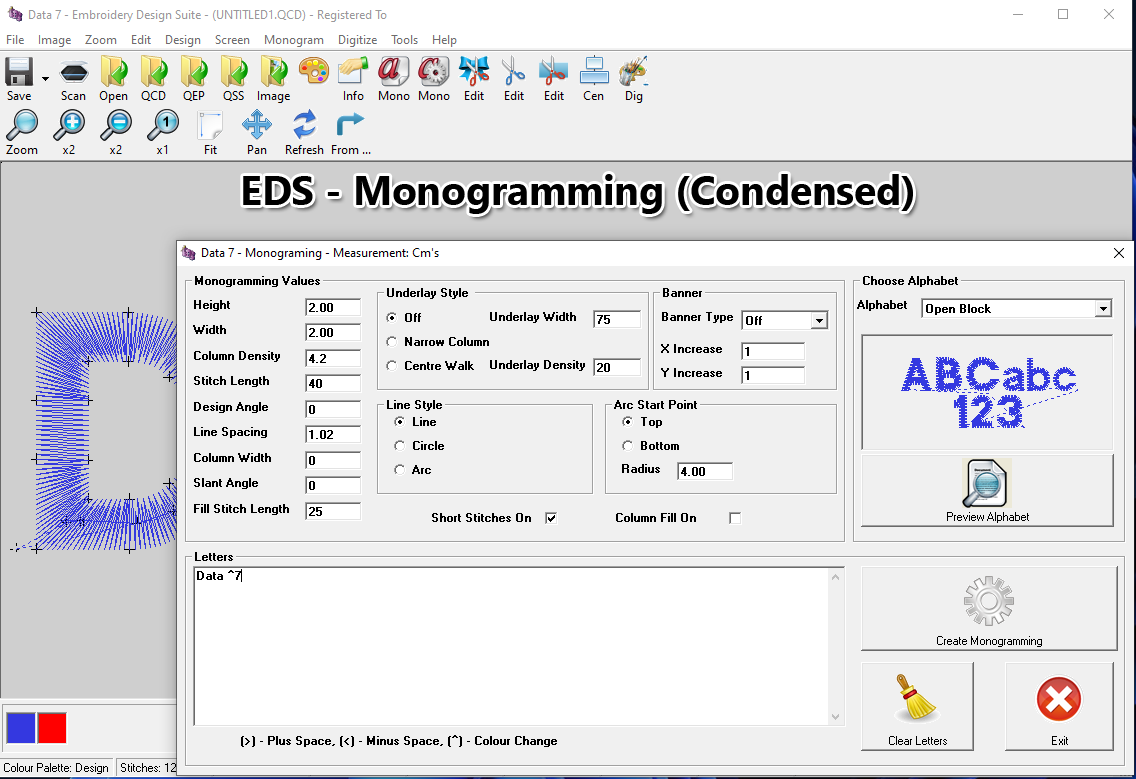Expand the Banner Type dropdown
Viewport: 1136px width, 779px height.
point(819,320)
